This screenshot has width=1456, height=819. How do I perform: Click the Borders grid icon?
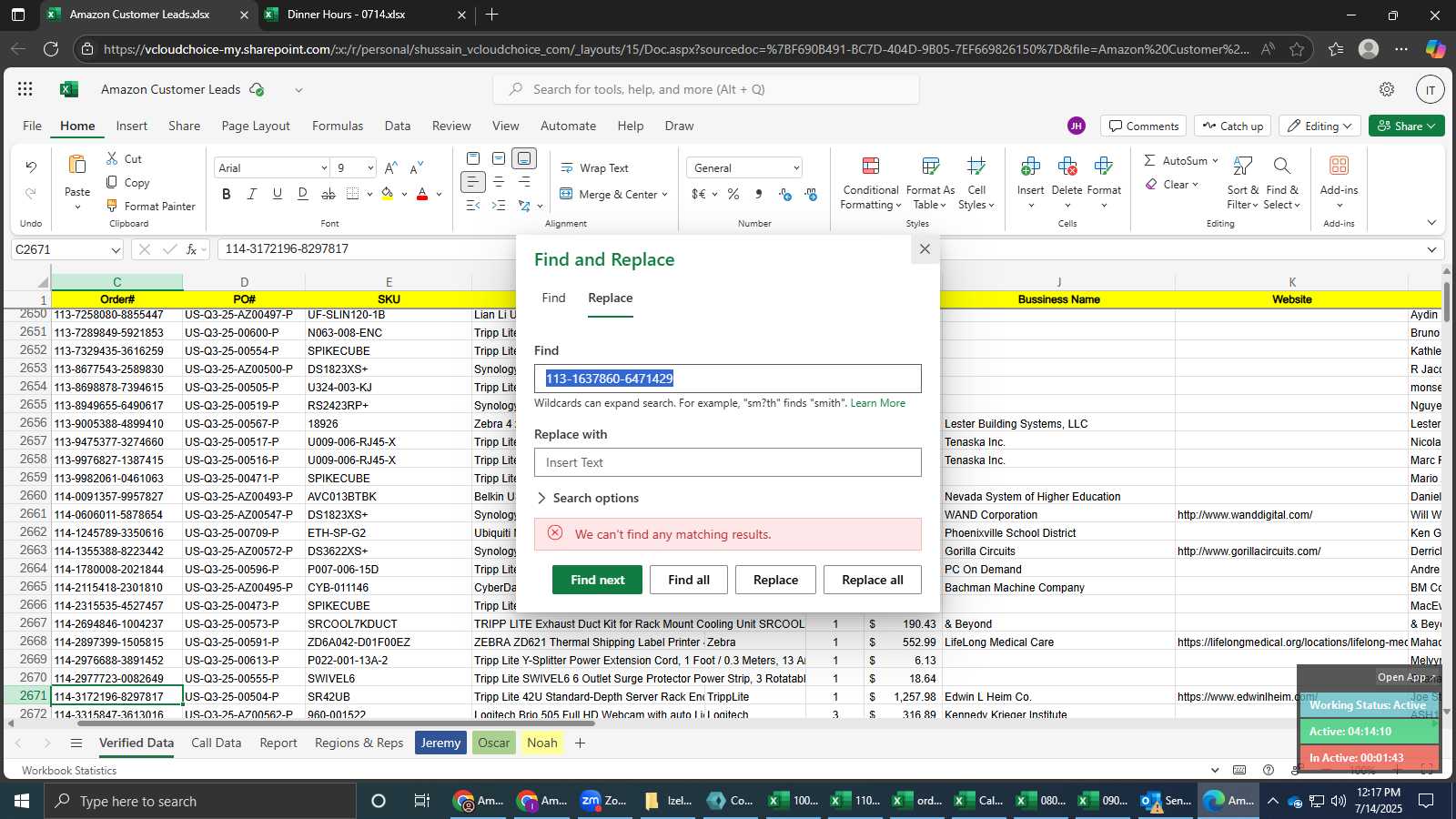click(353, 194)
